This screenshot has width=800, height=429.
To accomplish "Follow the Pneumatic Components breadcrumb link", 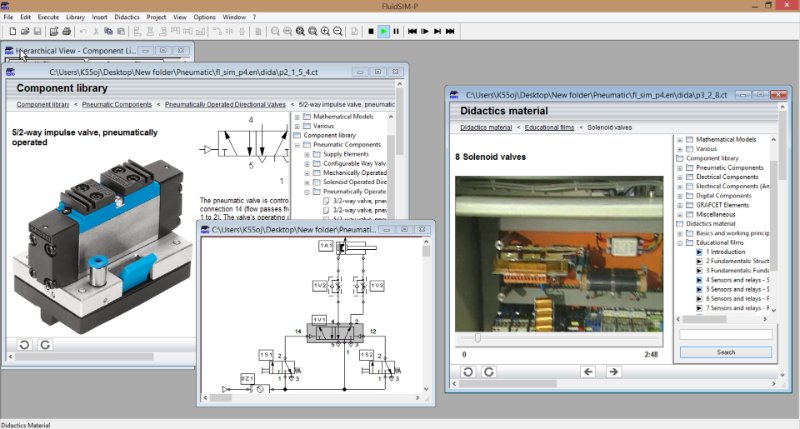I will [117, 104].
